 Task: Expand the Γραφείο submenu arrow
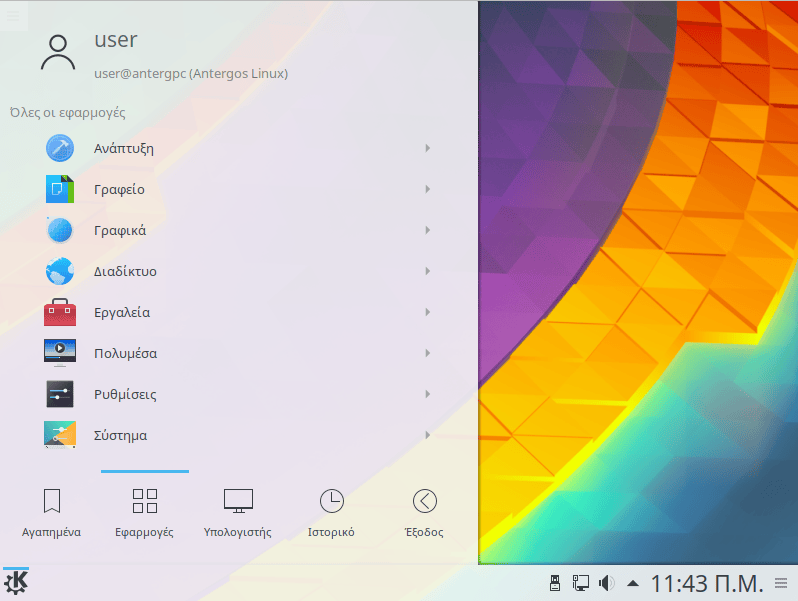428,189
